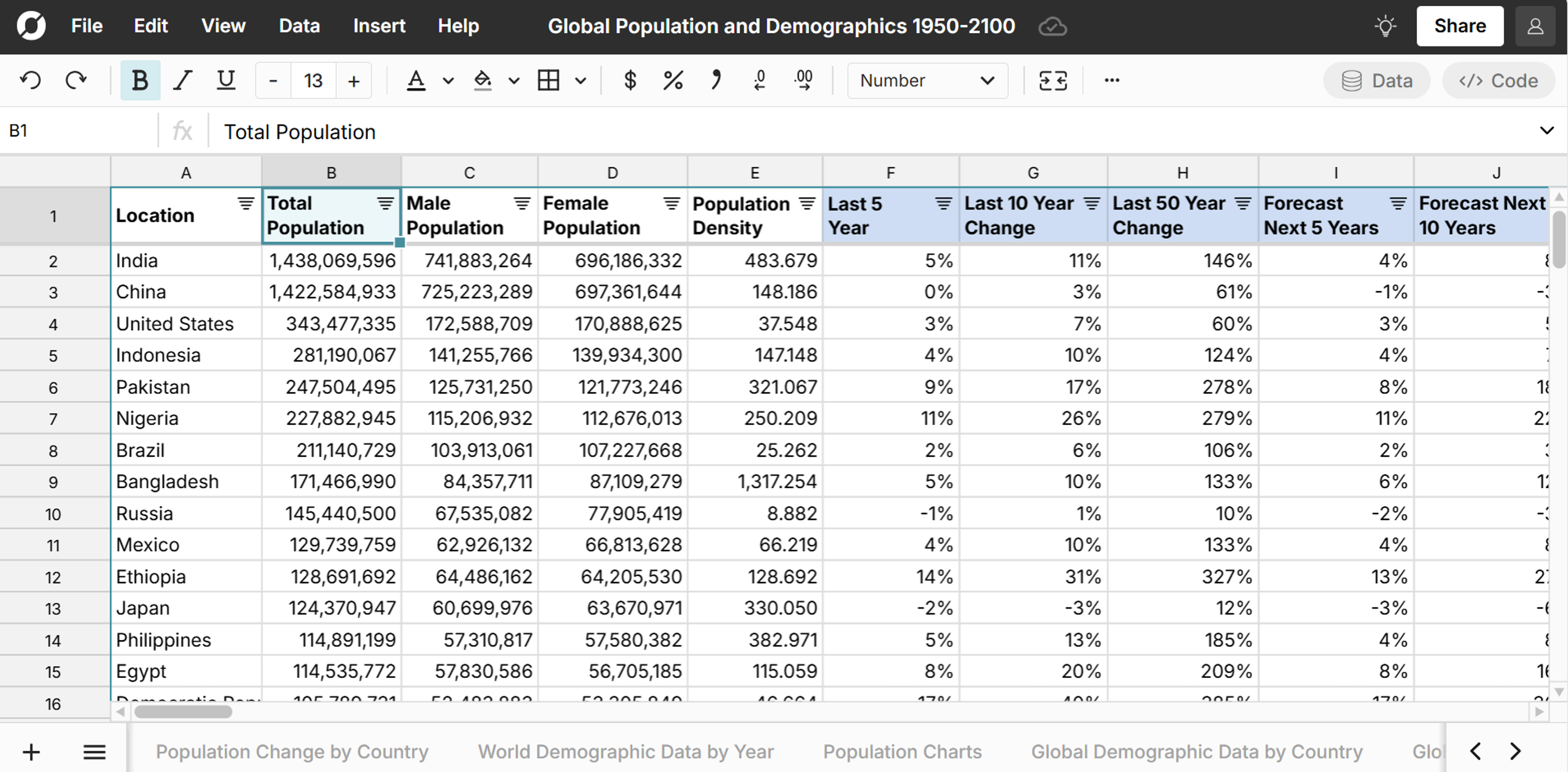Apply percent number format

click(673, 80)
